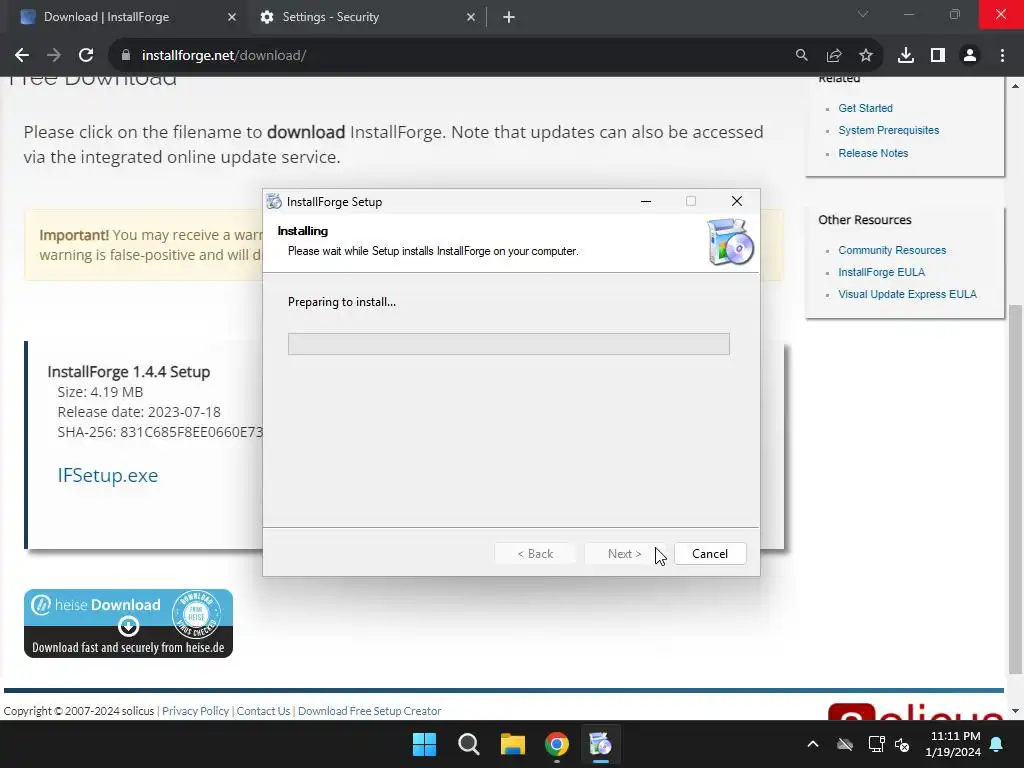Viewport: 1024px width, 768px height.
Task: Open File Explorer from the taskbar
Action: pyautogui.click(x=513, y=744)
